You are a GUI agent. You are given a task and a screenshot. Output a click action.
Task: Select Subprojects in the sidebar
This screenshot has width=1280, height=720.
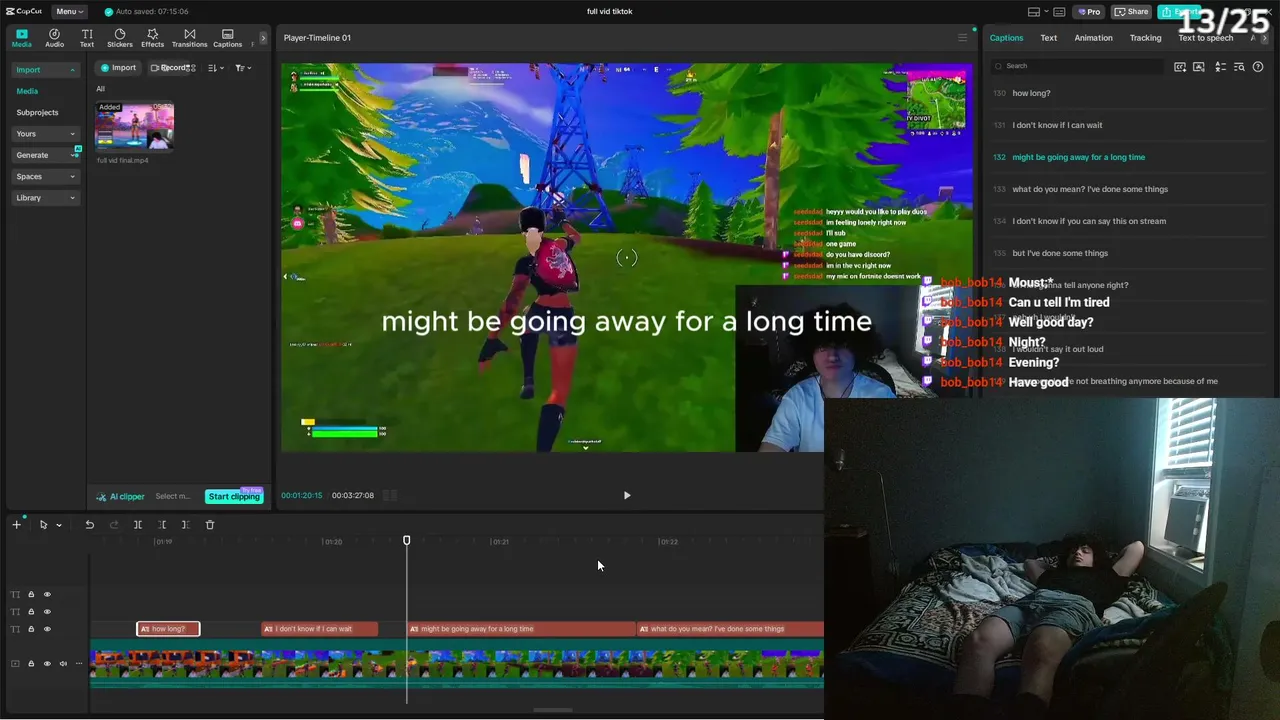coord(37,113)
